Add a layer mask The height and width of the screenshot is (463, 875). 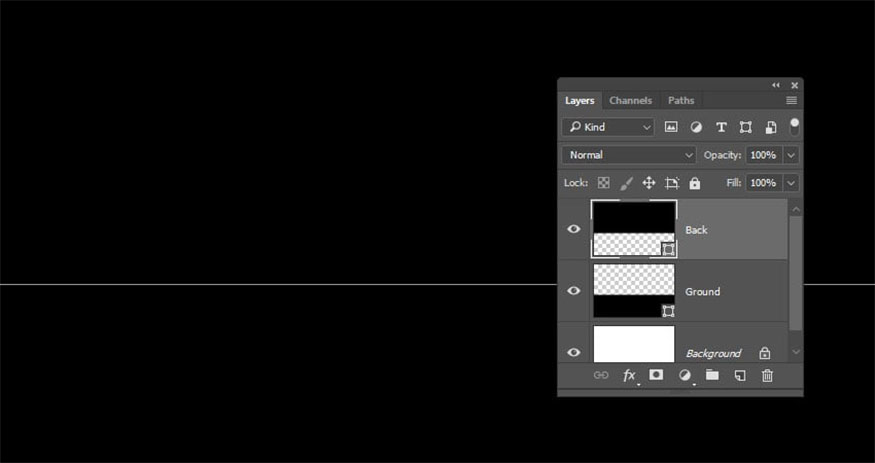pyautogui.click(x=656, y=374)
